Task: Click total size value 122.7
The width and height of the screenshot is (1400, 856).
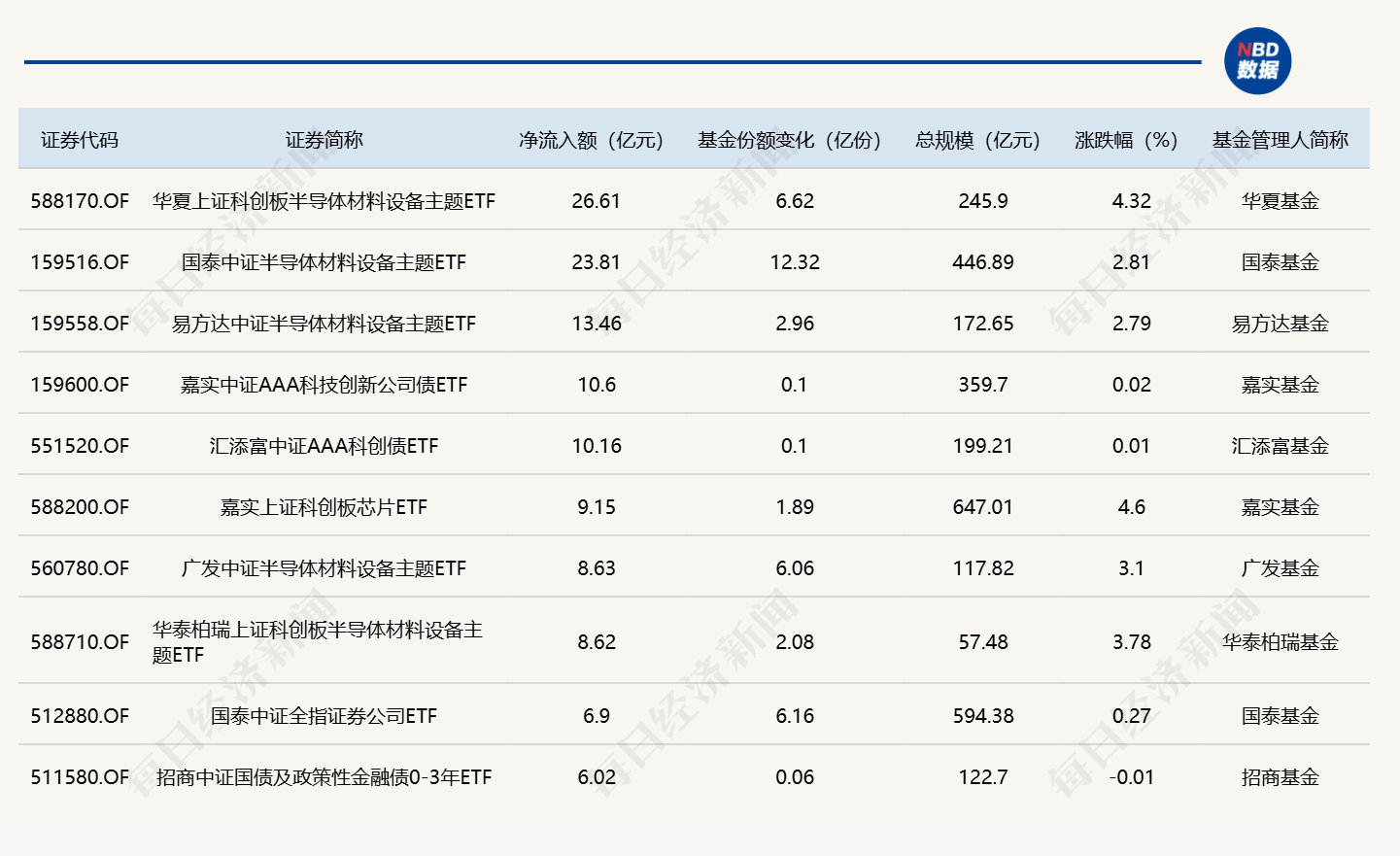Action: click(x=983, y=777)
